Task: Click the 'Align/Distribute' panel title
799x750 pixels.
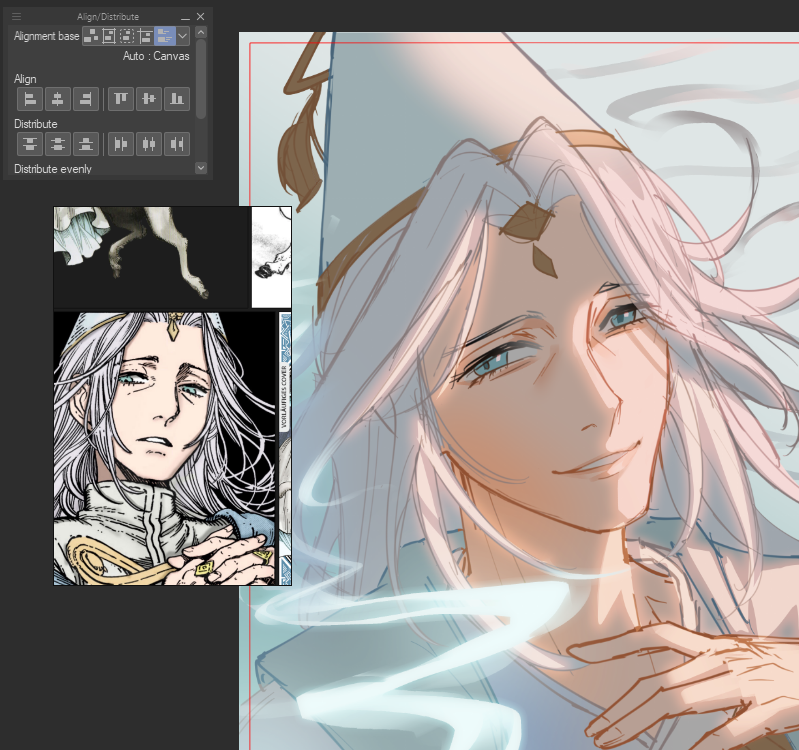Action: [x=108, y=17]
